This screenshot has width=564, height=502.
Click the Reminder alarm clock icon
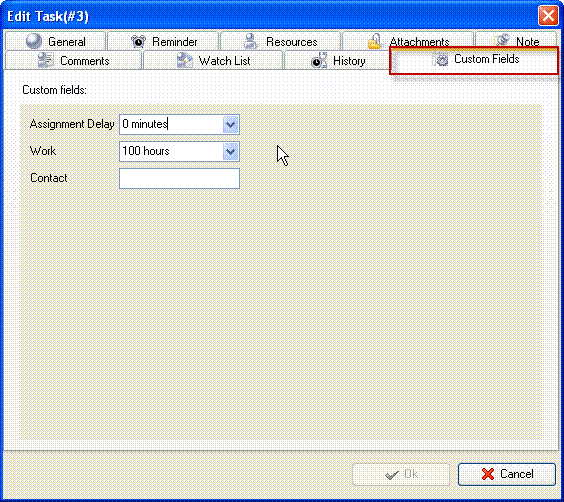(138, 41)
